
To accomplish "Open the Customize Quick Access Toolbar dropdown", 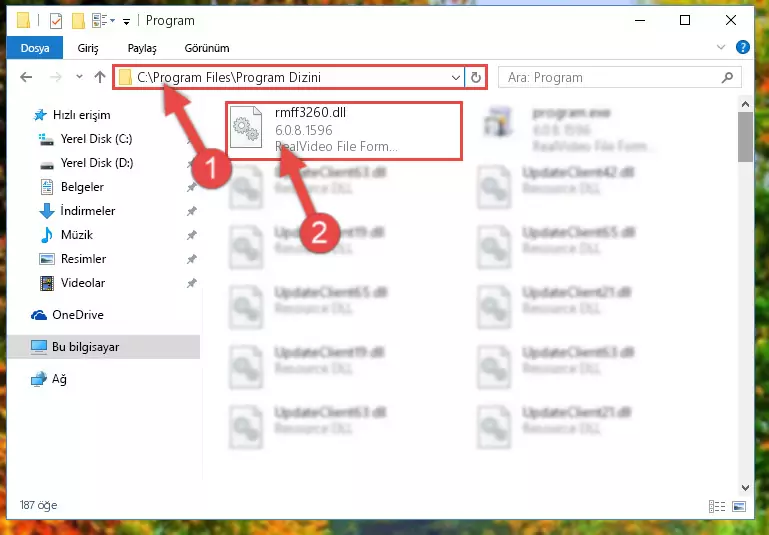I will 127,21.
